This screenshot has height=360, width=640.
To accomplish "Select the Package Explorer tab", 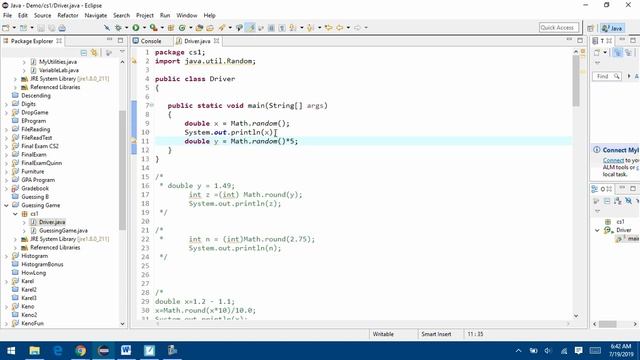I will pos(32,41).
